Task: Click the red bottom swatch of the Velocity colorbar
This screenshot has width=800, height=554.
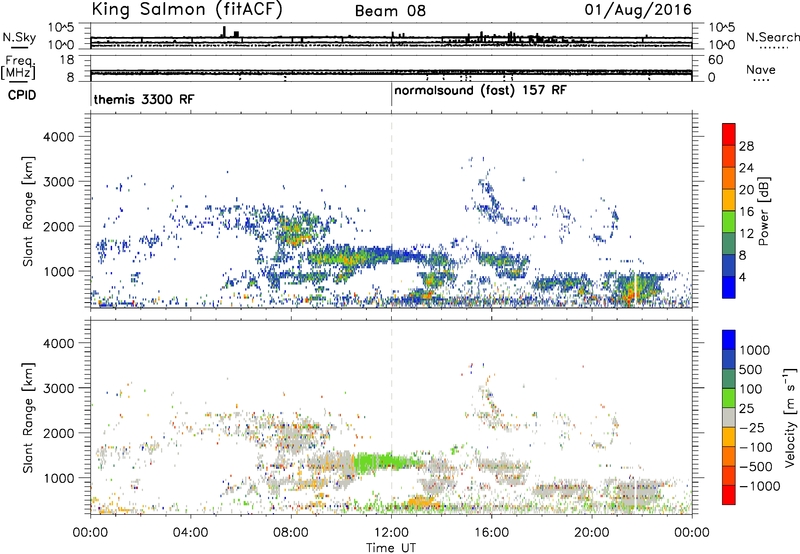Action: 729,495
